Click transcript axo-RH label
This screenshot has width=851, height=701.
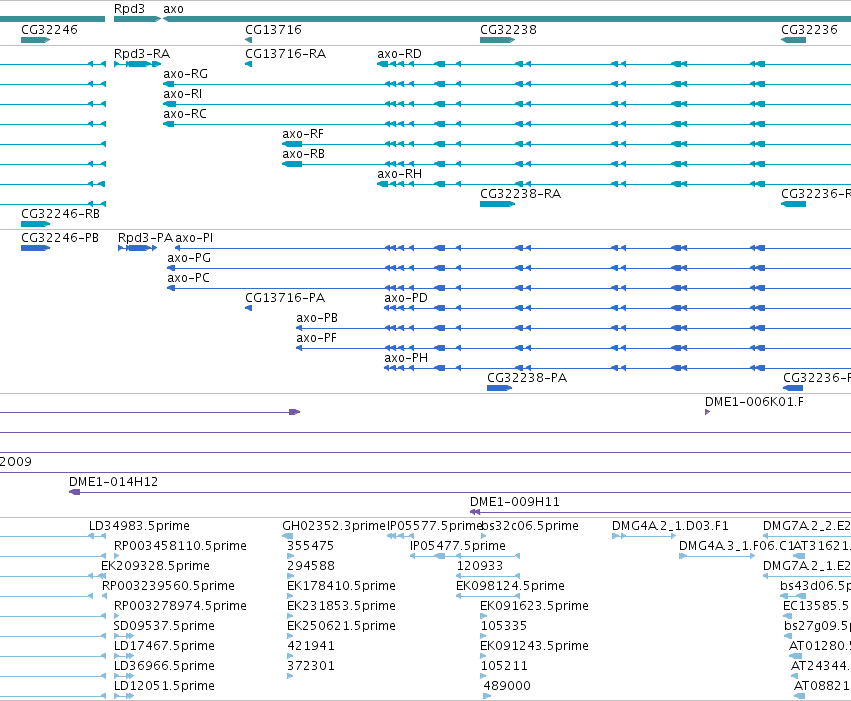click(x=399, y=174)
